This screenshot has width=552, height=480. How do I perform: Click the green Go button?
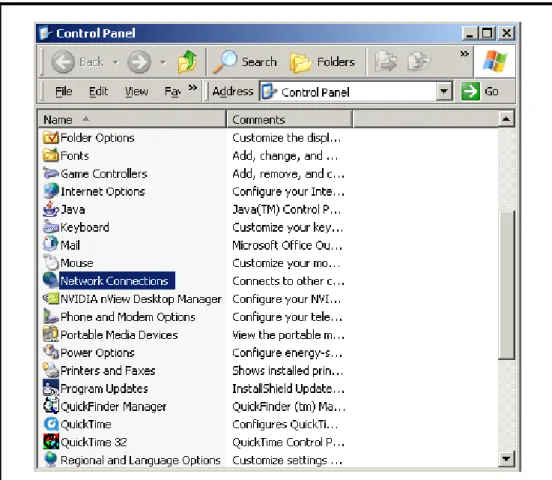click(x=480, y=92)
